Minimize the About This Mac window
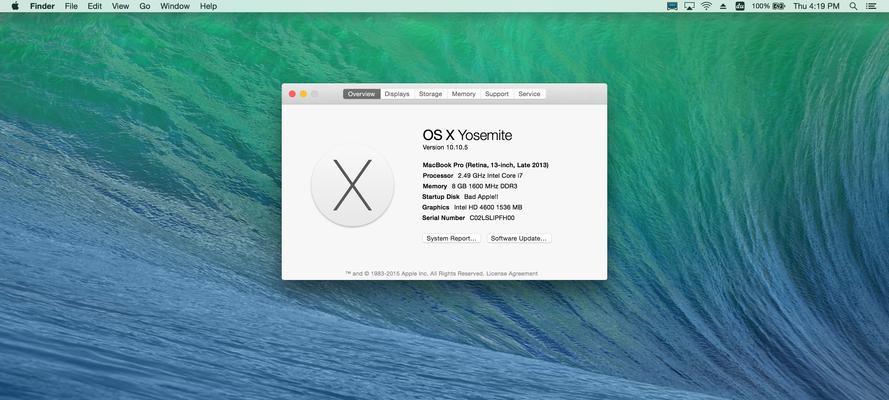 pyautogui.click(x=303, y=94)
